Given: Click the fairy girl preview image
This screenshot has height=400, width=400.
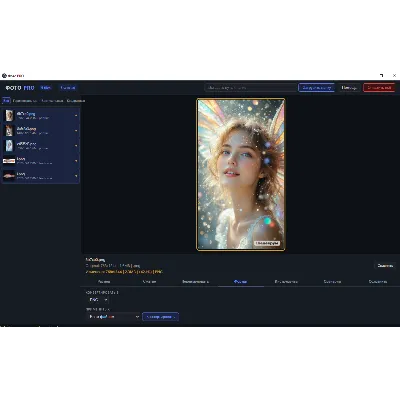Looking at the screenshot, I should point(241,174).
